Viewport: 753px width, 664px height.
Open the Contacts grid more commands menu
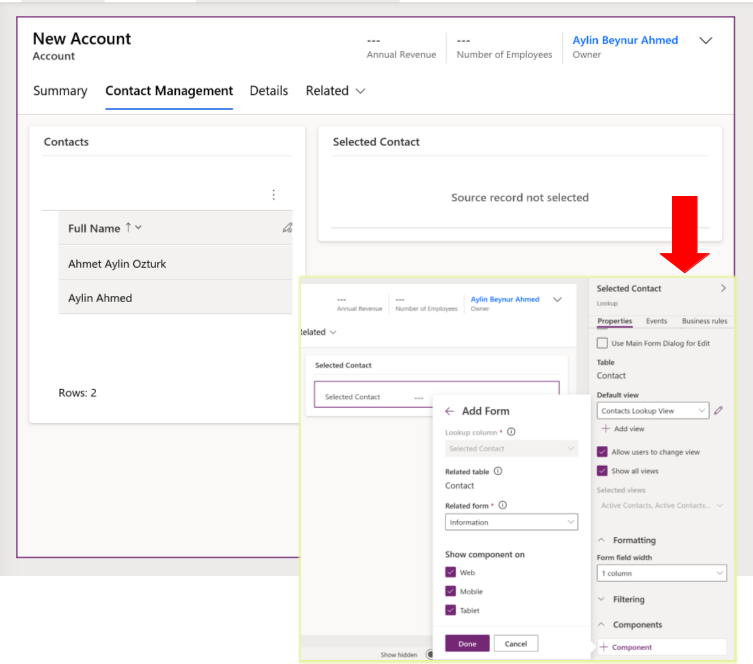pos(274,195)
